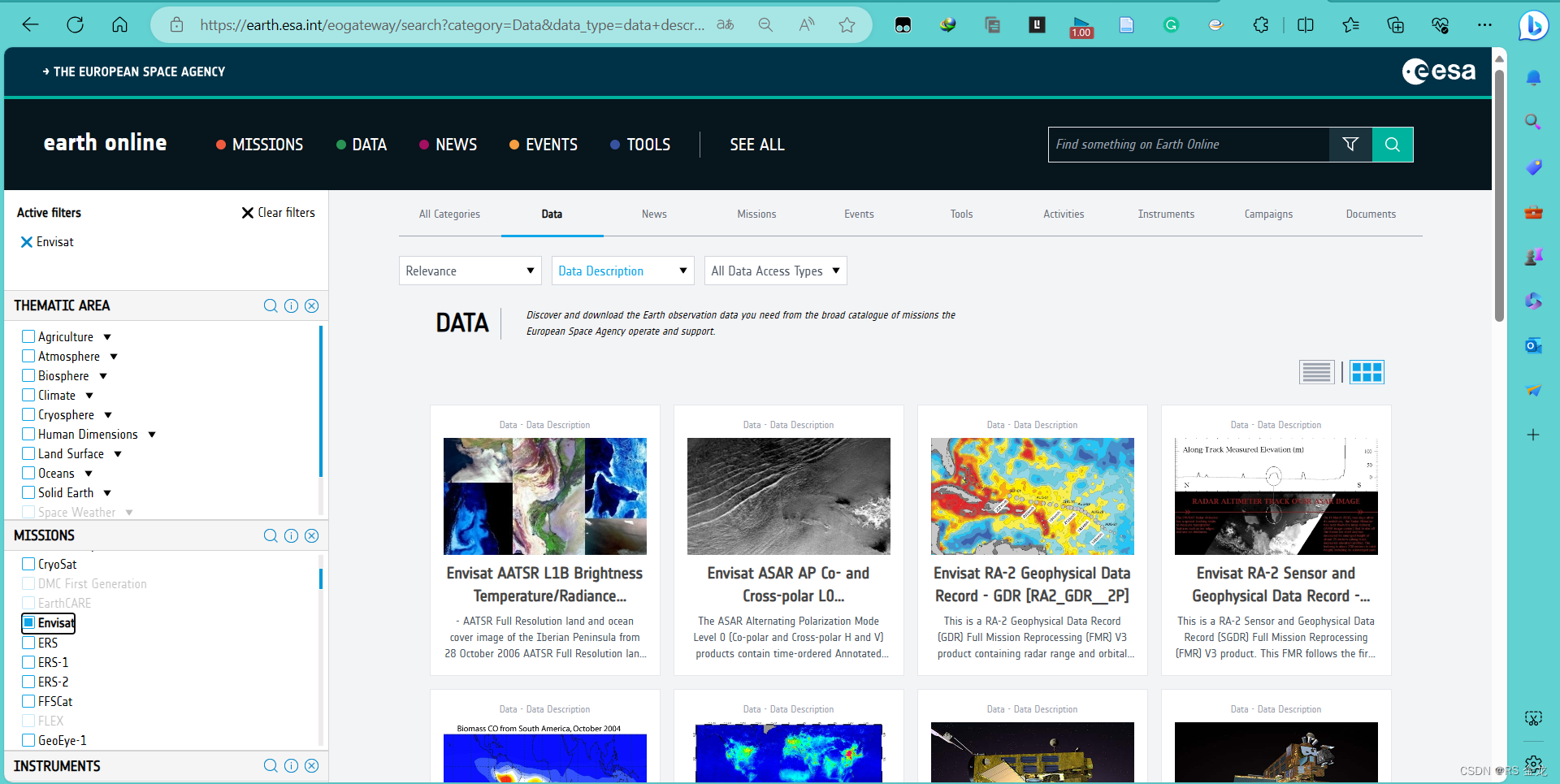
Task: Click the Clear filters button
Action: click(x=279, y=213)
